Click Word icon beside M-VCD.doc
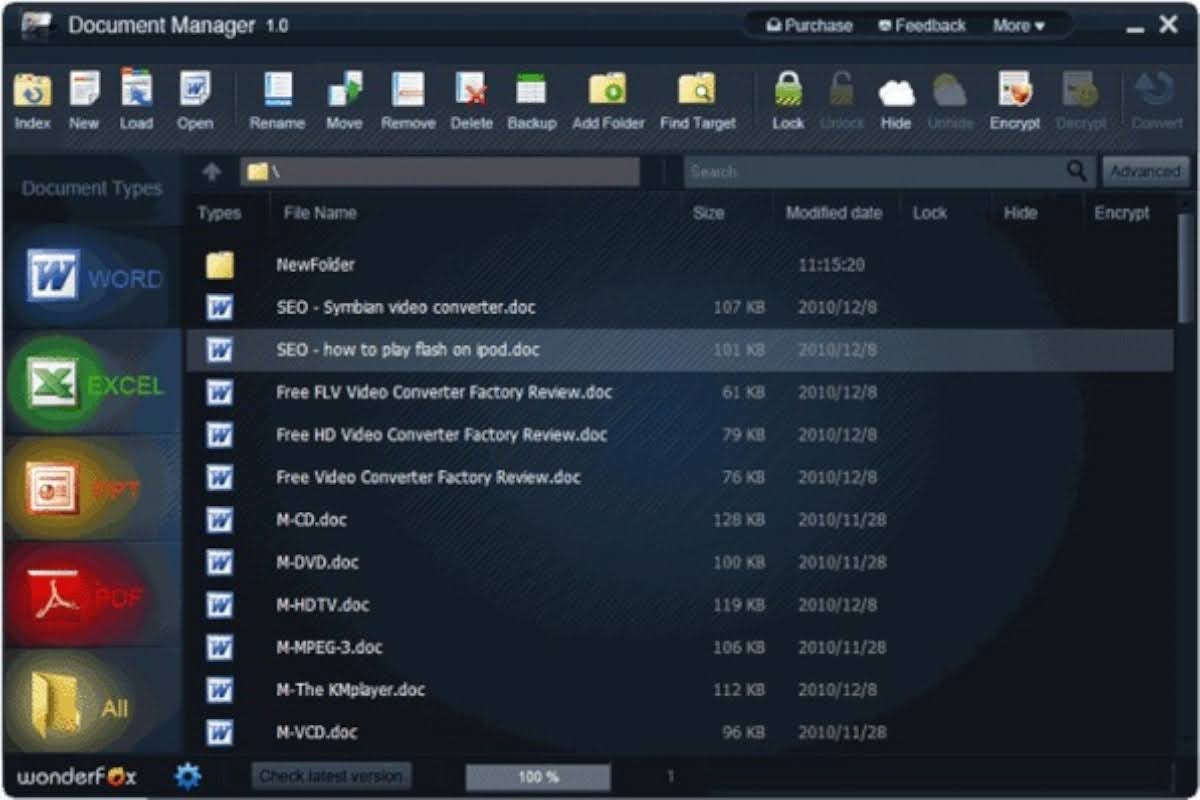This screenshot has width=1200, height=800. pos(220,732)
